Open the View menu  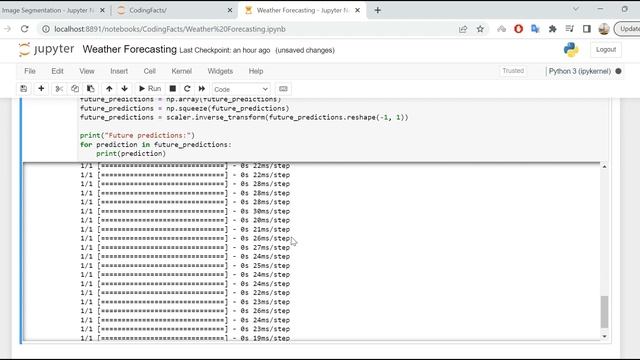87,71
